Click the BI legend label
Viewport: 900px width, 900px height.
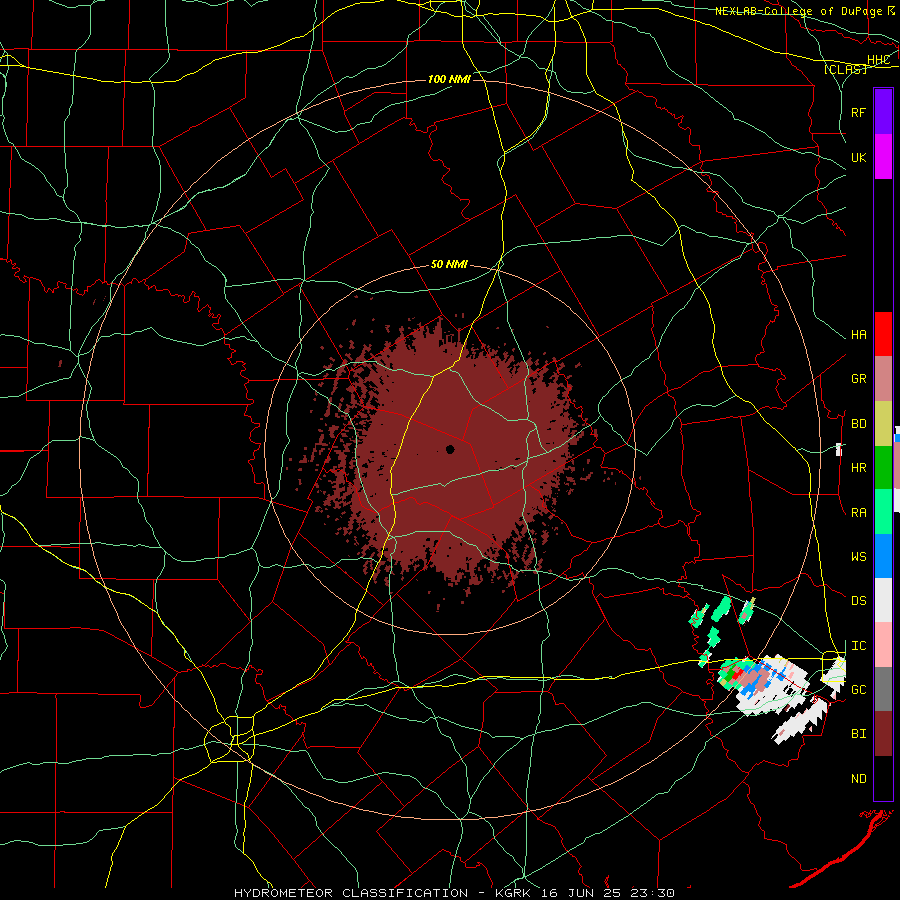859,734
